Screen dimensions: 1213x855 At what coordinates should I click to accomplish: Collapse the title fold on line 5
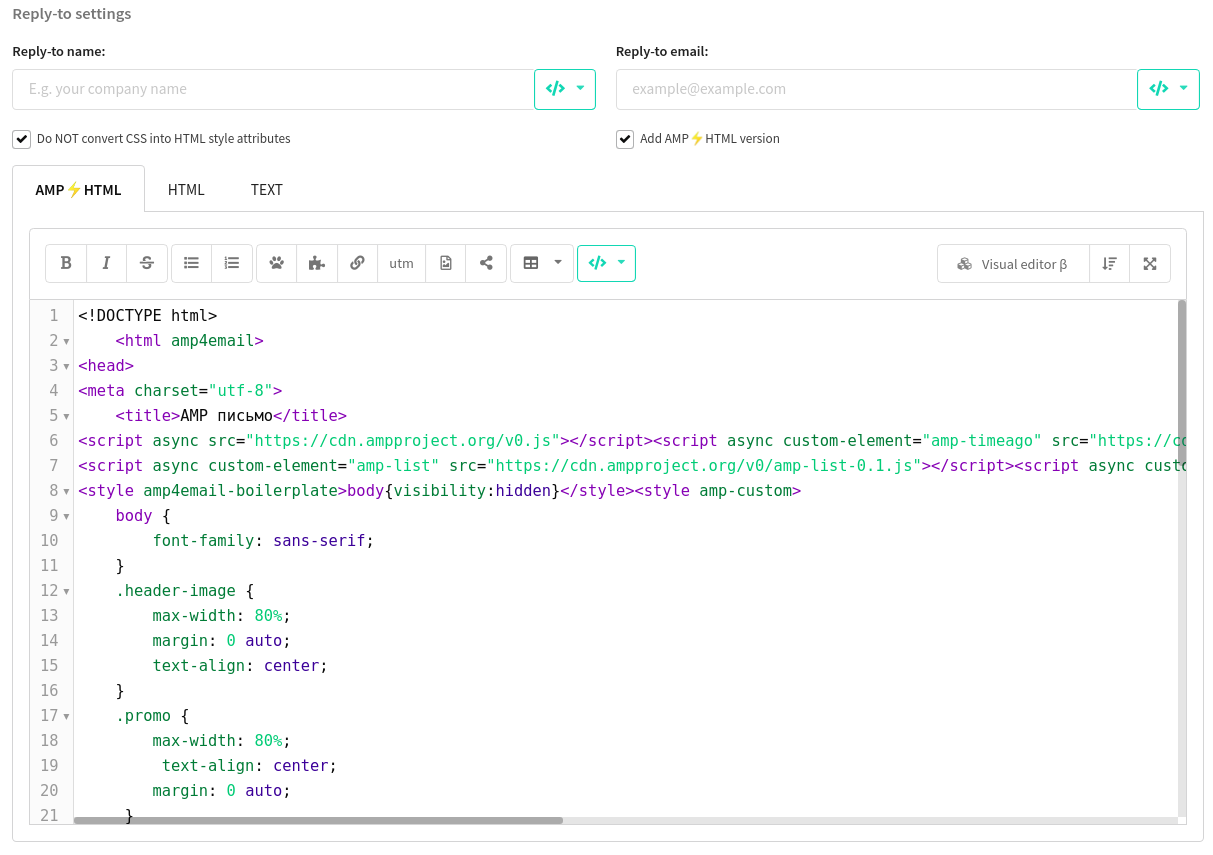coord(66,416)
